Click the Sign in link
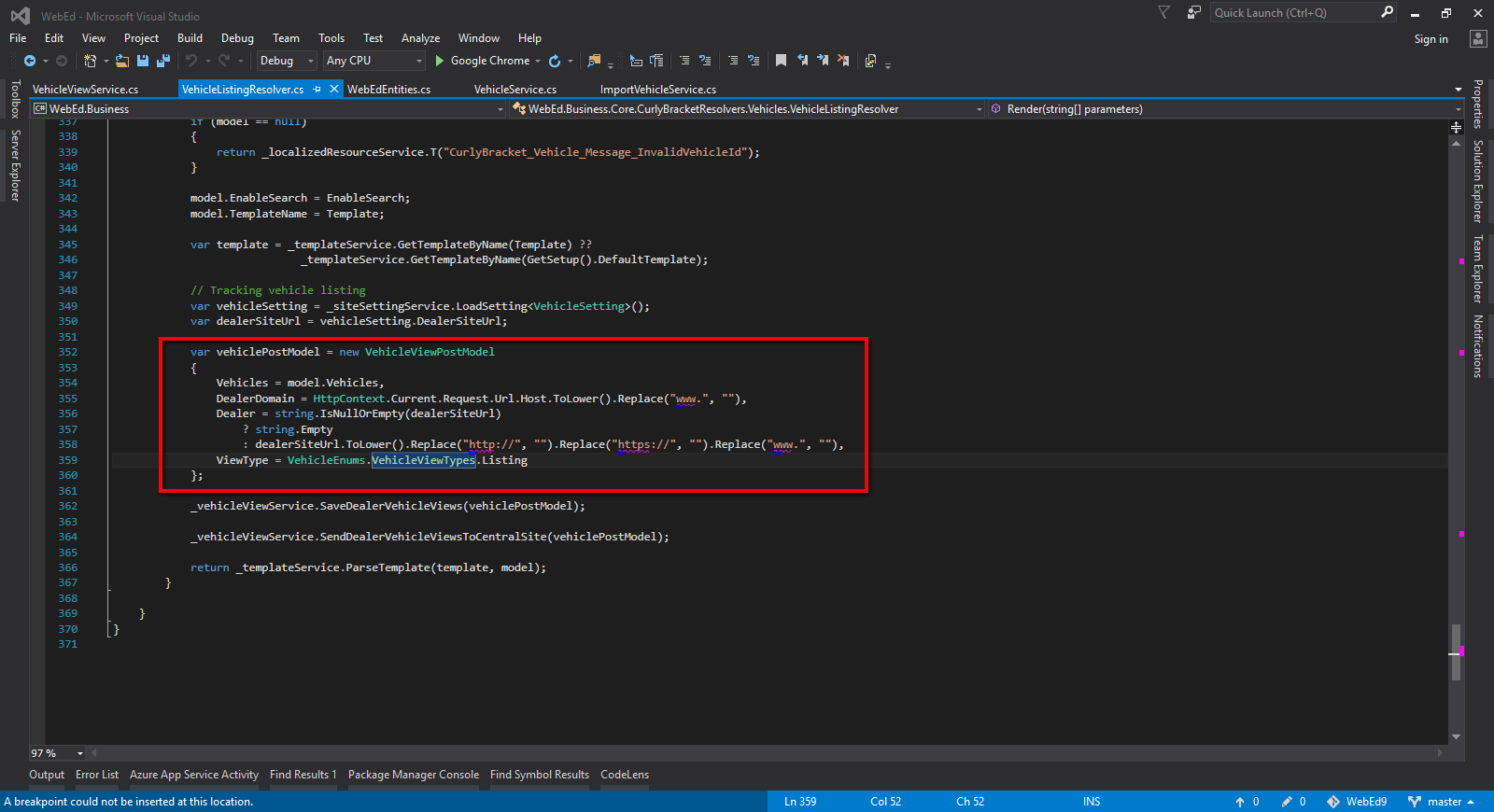 pyautogui.click(x=1431, y=39)
